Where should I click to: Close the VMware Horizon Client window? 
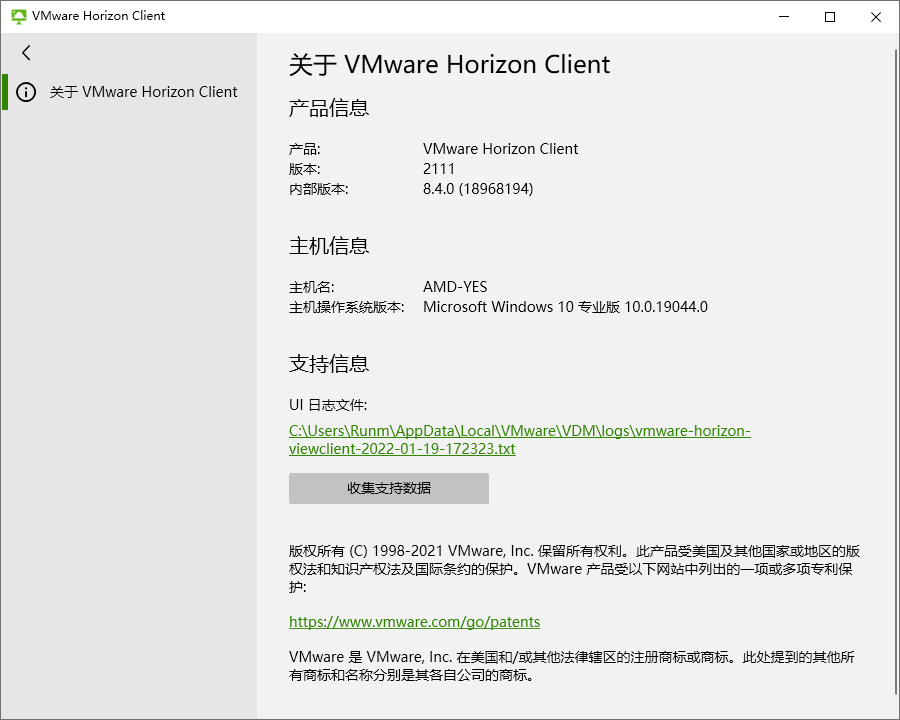(876, 17)
